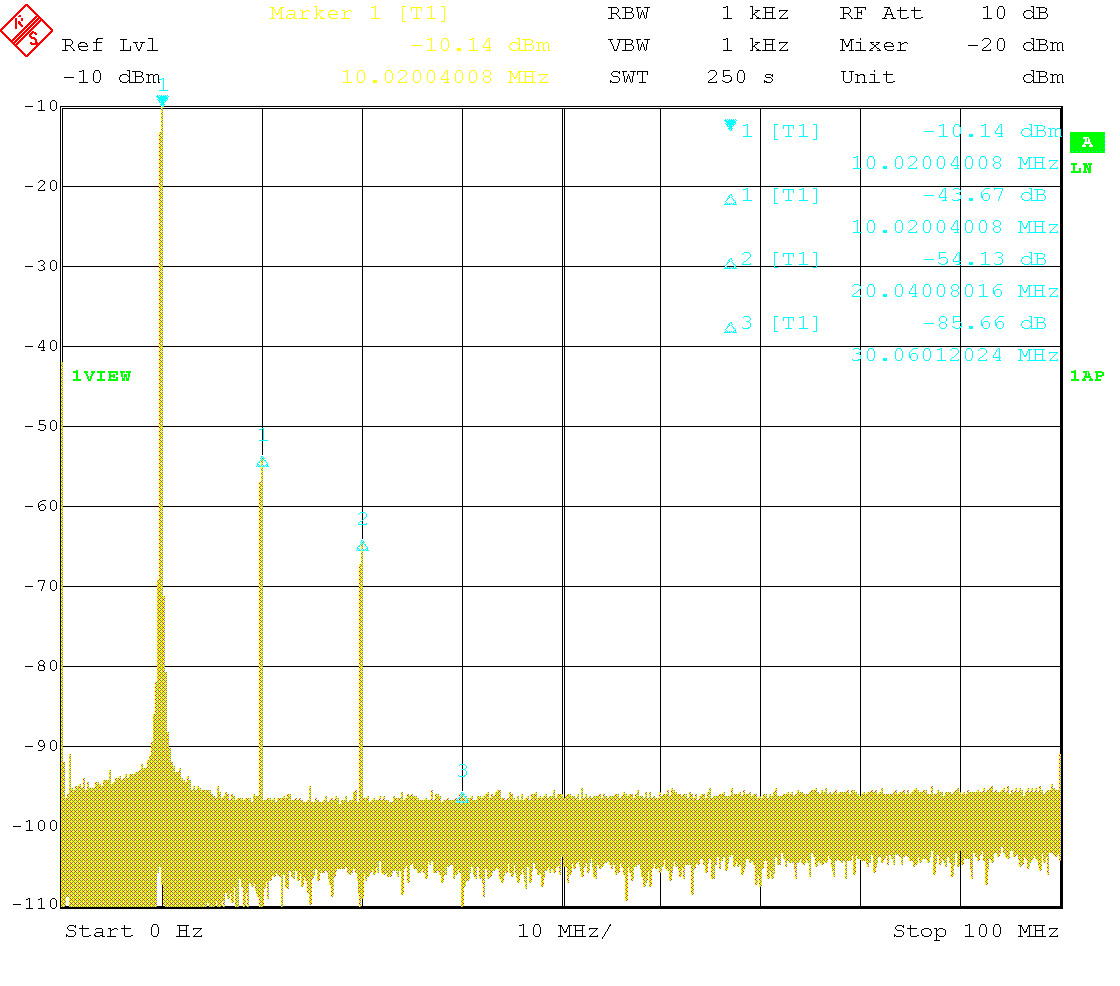Click the Unit dBm setting
This screenshot has width=1120, height=986.
pos(952,76)
